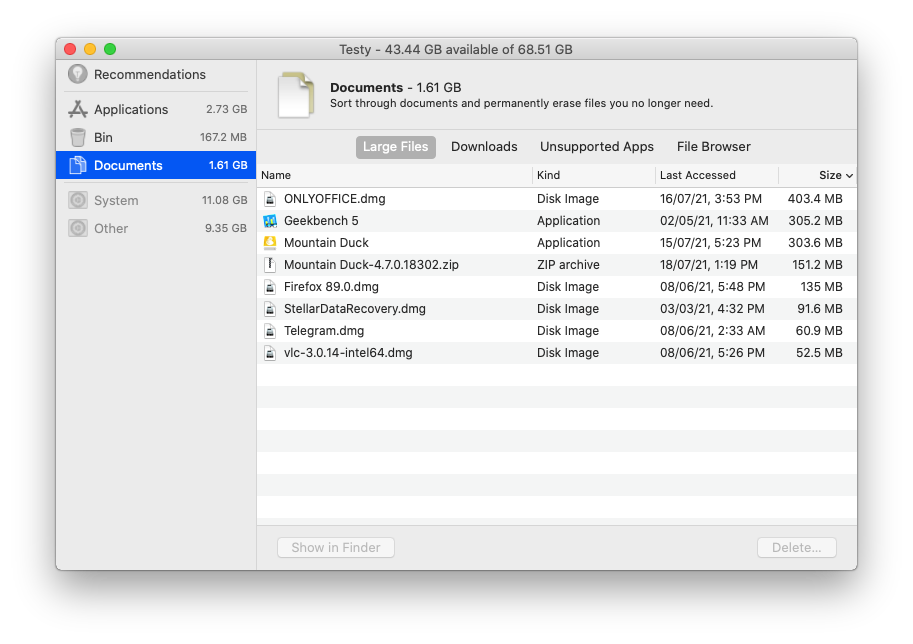Screen dimensions: 913x644
Task: Open the File Browser tab
Action: [713, 147]
